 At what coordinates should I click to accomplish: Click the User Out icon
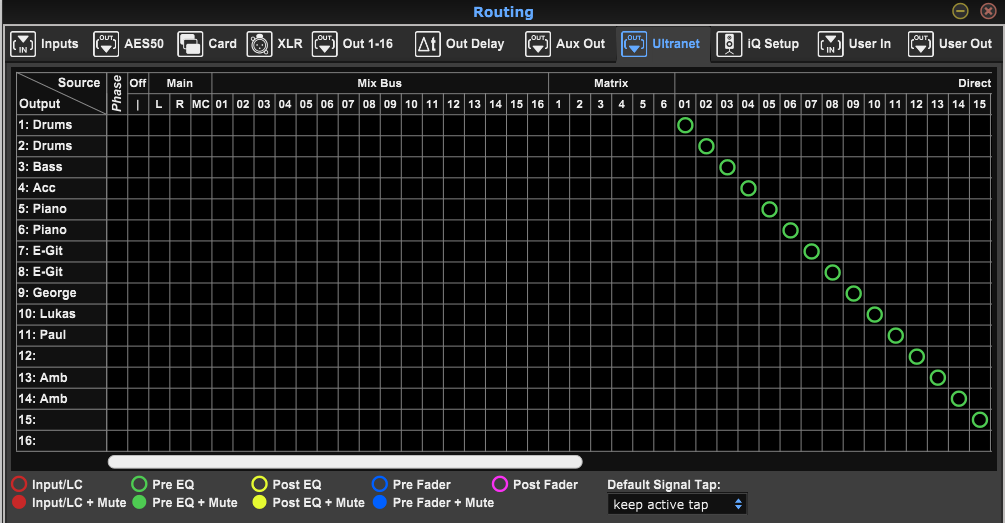click(x=920, y=44)
